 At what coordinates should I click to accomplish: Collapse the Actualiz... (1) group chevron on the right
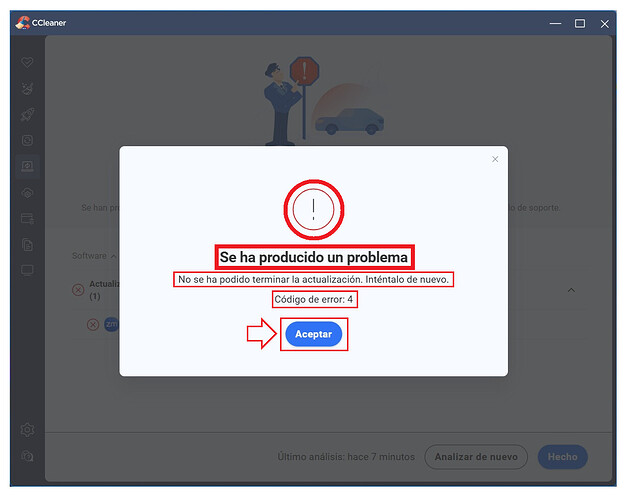tap(571, 290)
